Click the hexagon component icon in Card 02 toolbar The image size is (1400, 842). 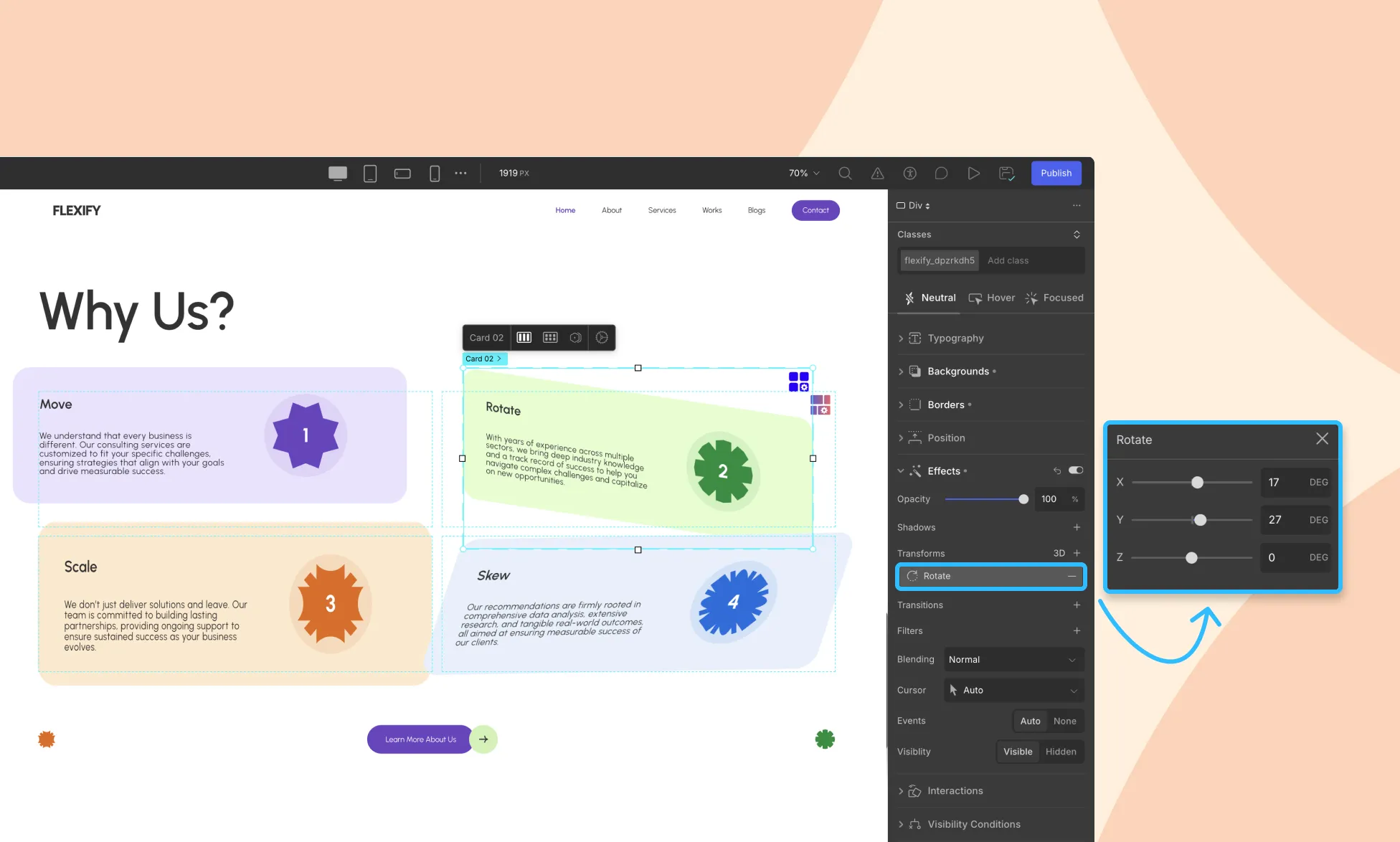click(575, 338)
